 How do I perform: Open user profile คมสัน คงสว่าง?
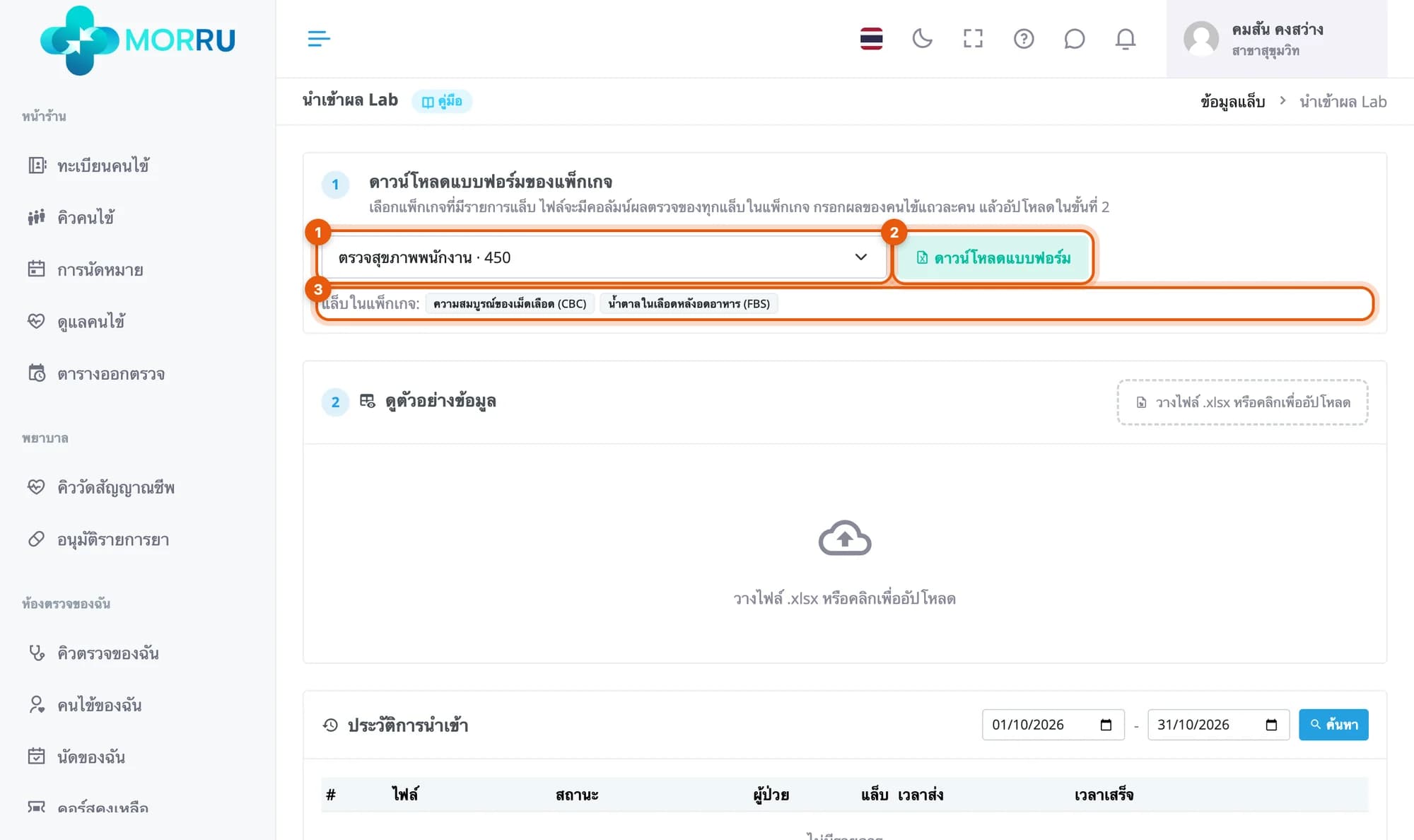coord(1277,39)
